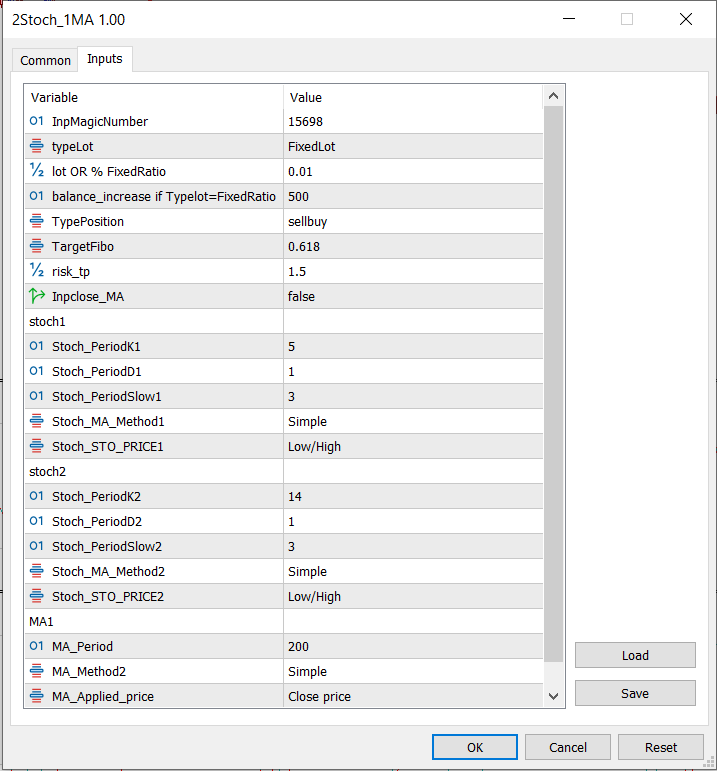Click the enum icon next to typeLot
Viewport: 717px width, 771px height.
click(37, 146)
